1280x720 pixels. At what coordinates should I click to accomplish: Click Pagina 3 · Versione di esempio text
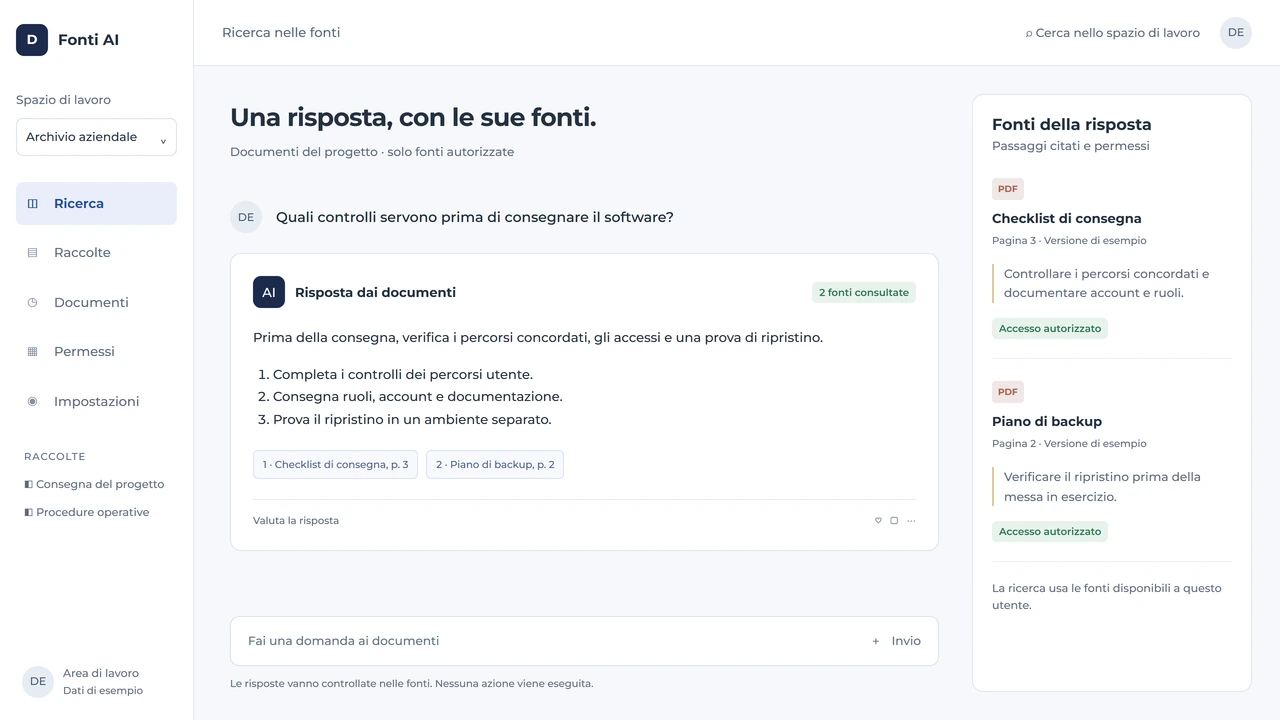pos(1069,241)
